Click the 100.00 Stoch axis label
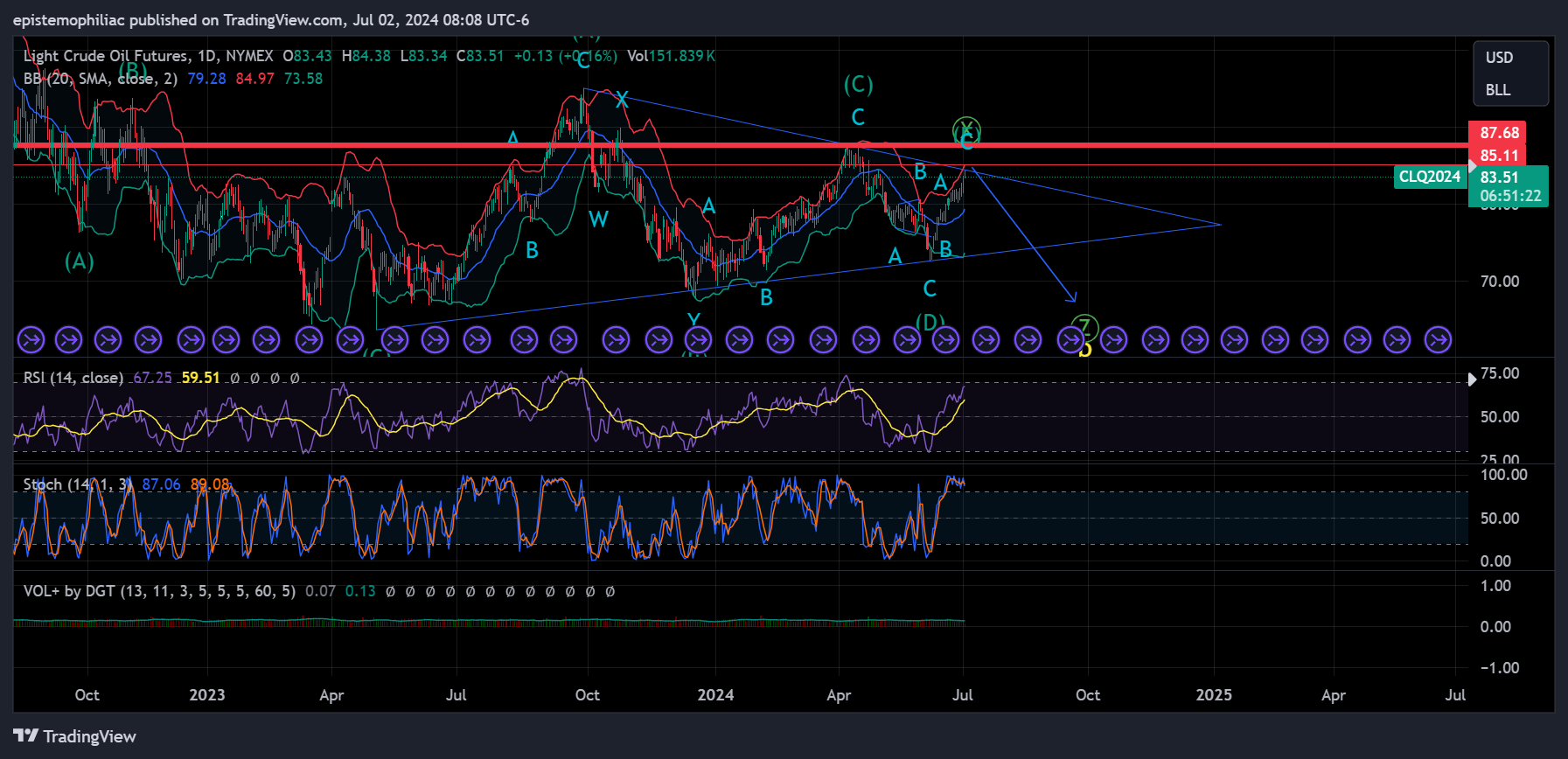1568x759 pixels. (1504, 475)
